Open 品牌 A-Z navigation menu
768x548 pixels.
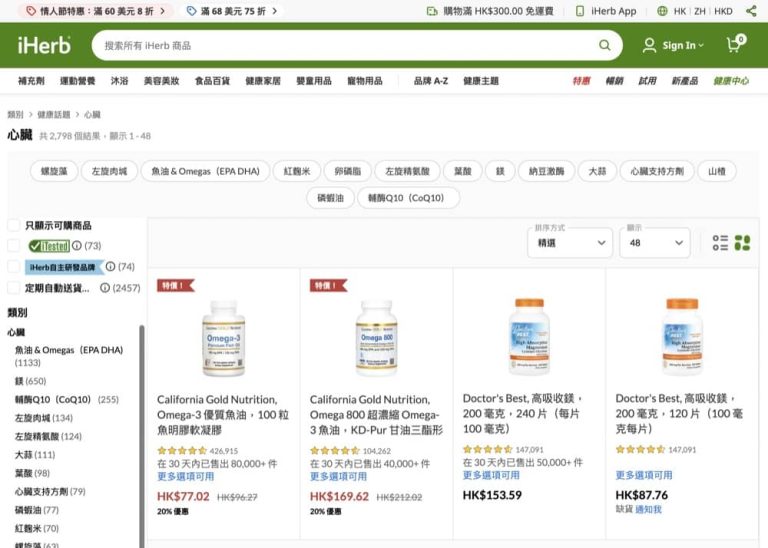(x=431, y=81)
